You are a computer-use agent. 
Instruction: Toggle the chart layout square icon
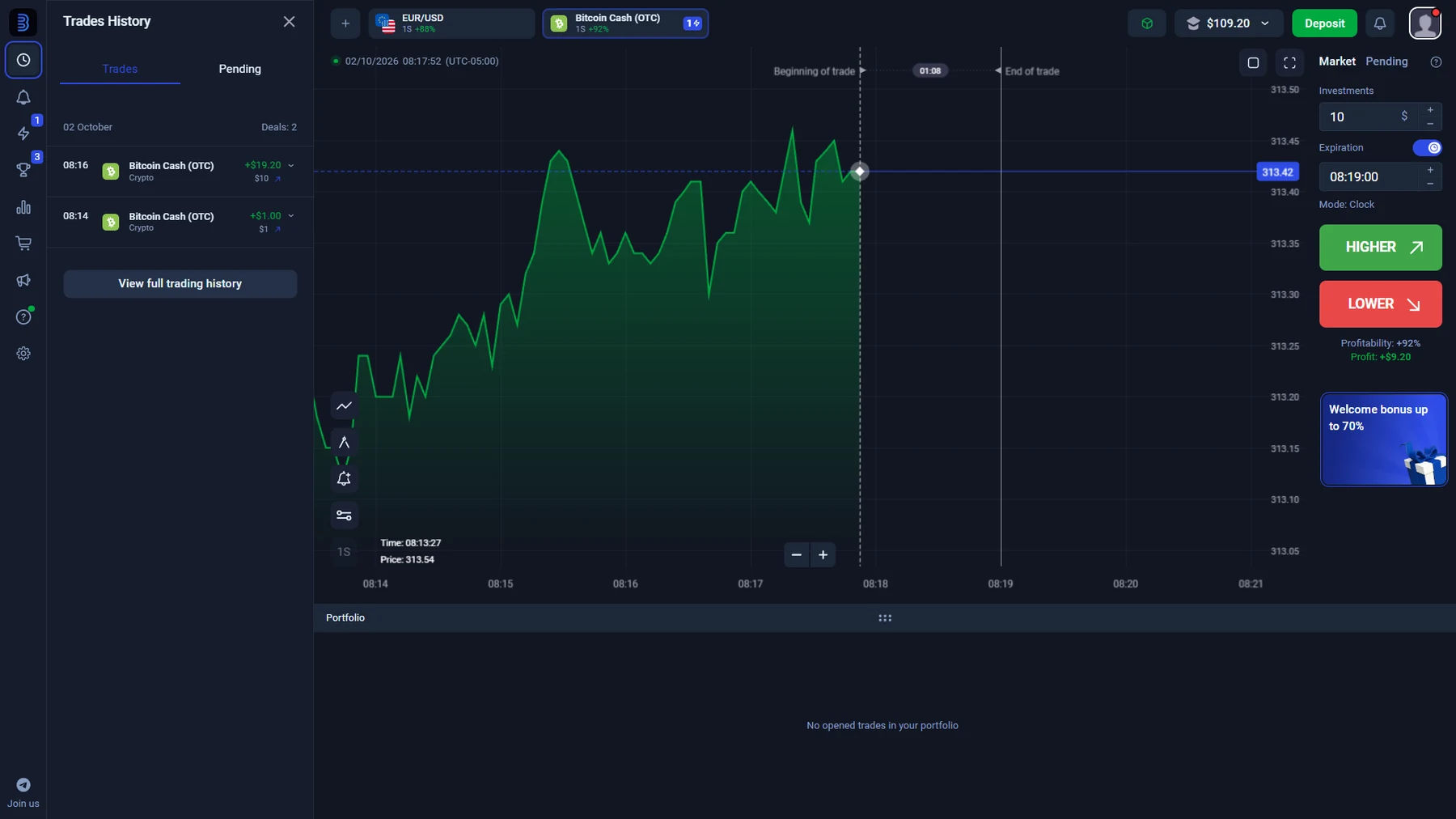point(1253,62)
